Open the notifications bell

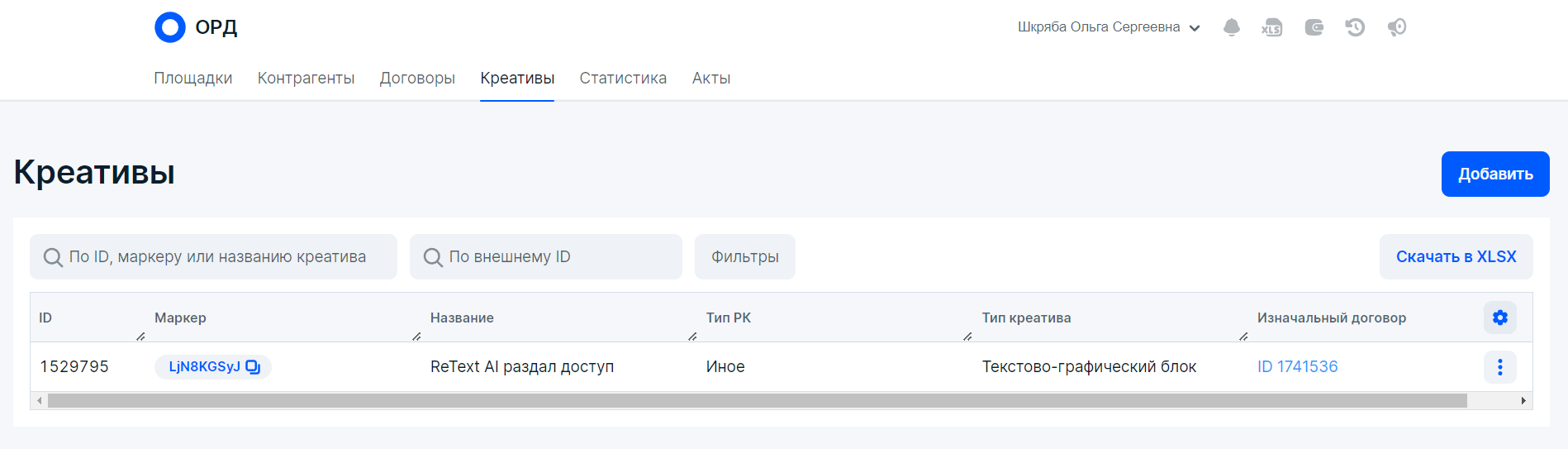click(x=1231, y=27)
